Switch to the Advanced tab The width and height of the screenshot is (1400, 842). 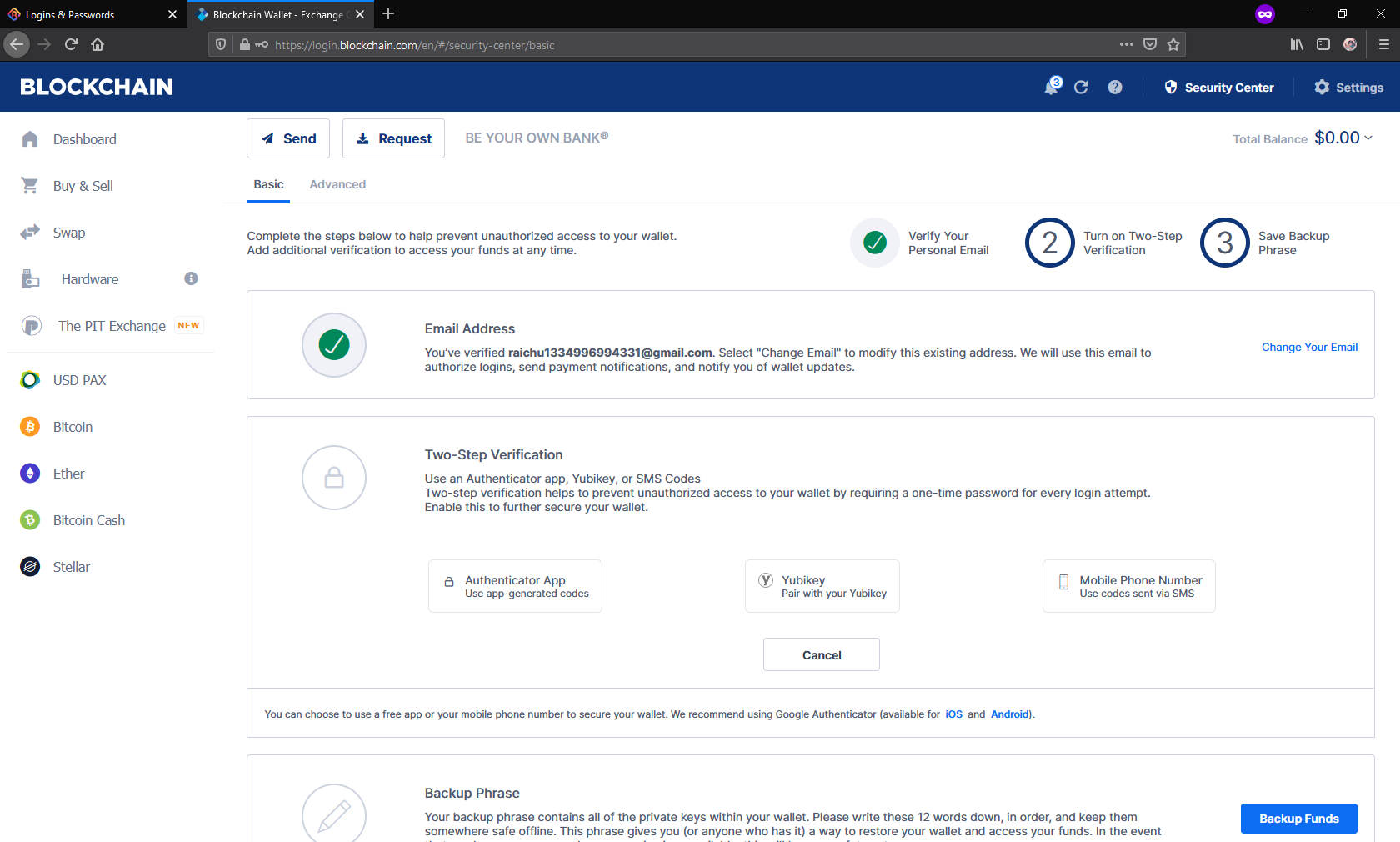click(x=337, y=184)
